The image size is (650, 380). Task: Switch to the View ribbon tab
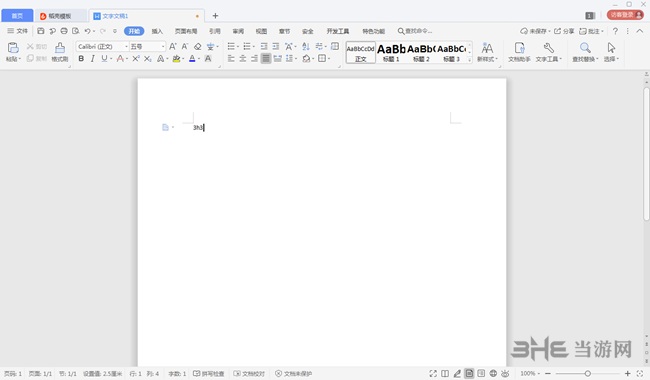[x=261, y=31]
